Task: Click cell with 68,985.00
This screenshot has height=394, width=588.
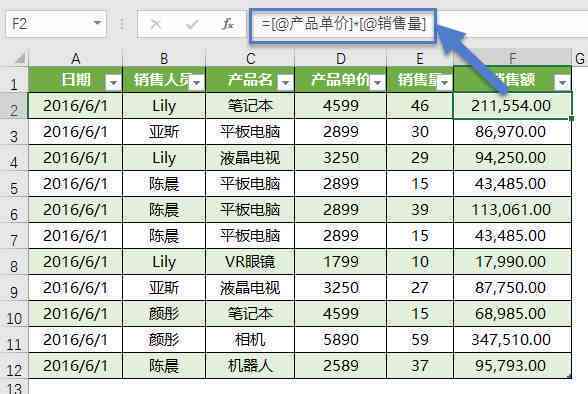Action: [x=512, y=314]
